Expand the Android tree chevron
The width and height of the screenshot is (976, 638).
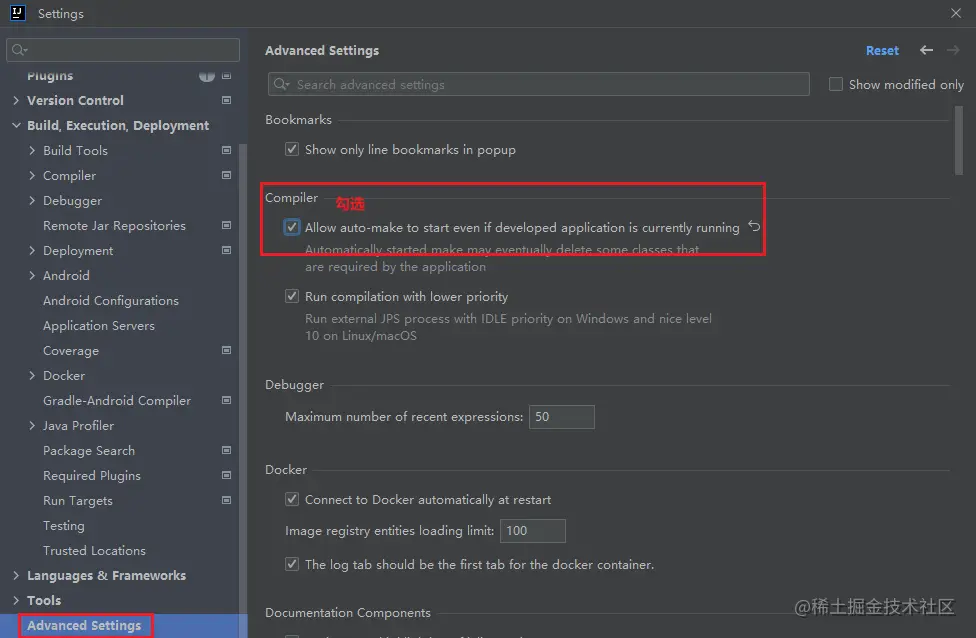click(x=32, y=275)
